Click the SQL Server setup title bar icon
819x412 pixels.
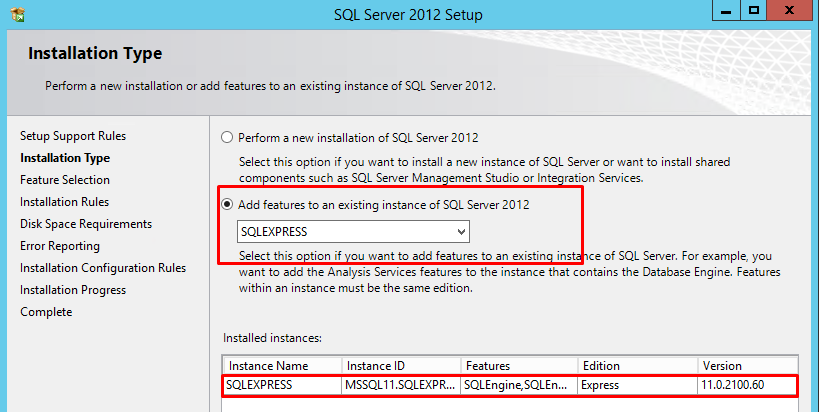(x=17, y=14)
